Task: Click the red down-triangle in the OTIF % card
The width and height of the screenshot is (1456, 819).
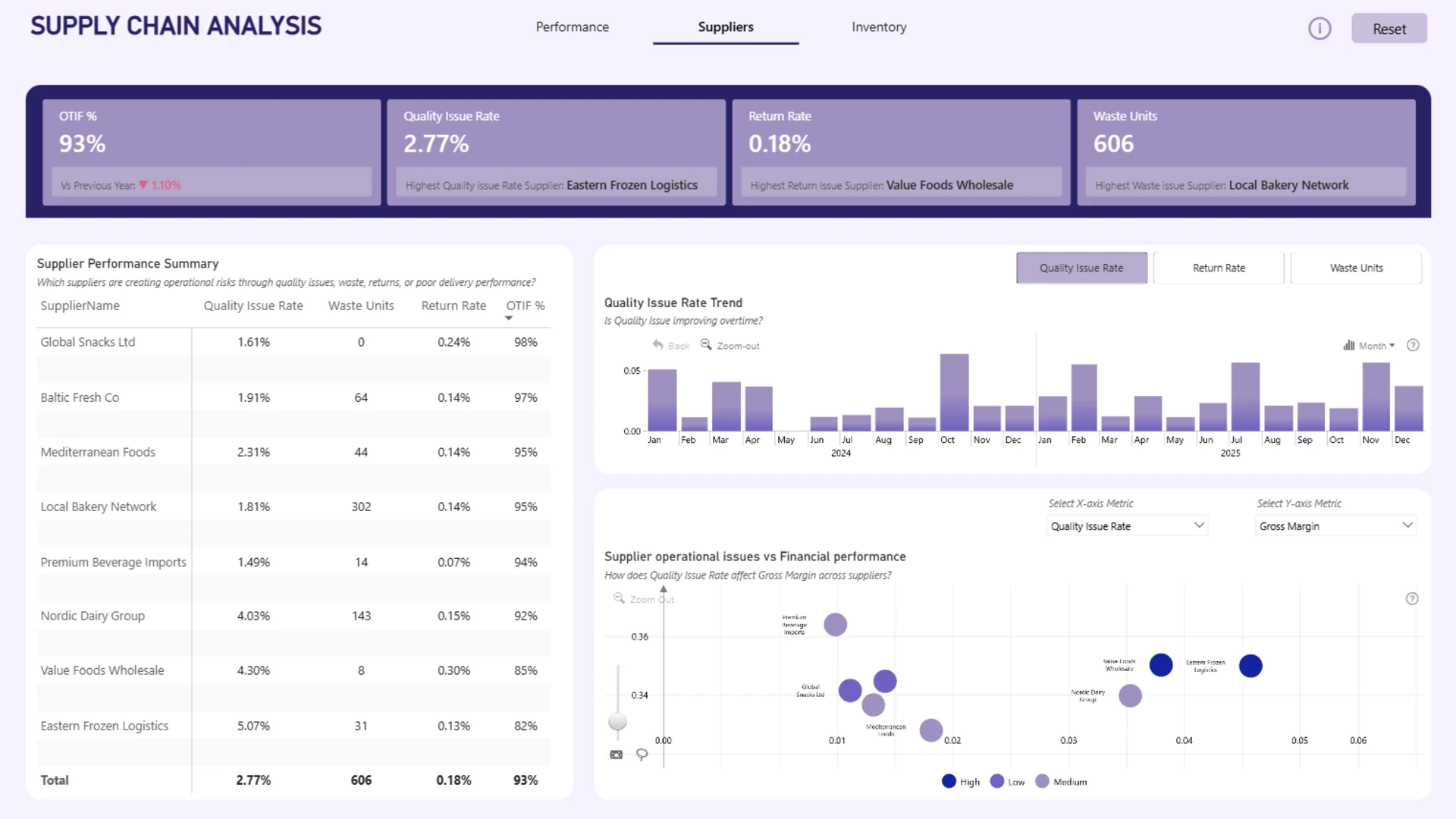Action: click(x=143, y=185)
